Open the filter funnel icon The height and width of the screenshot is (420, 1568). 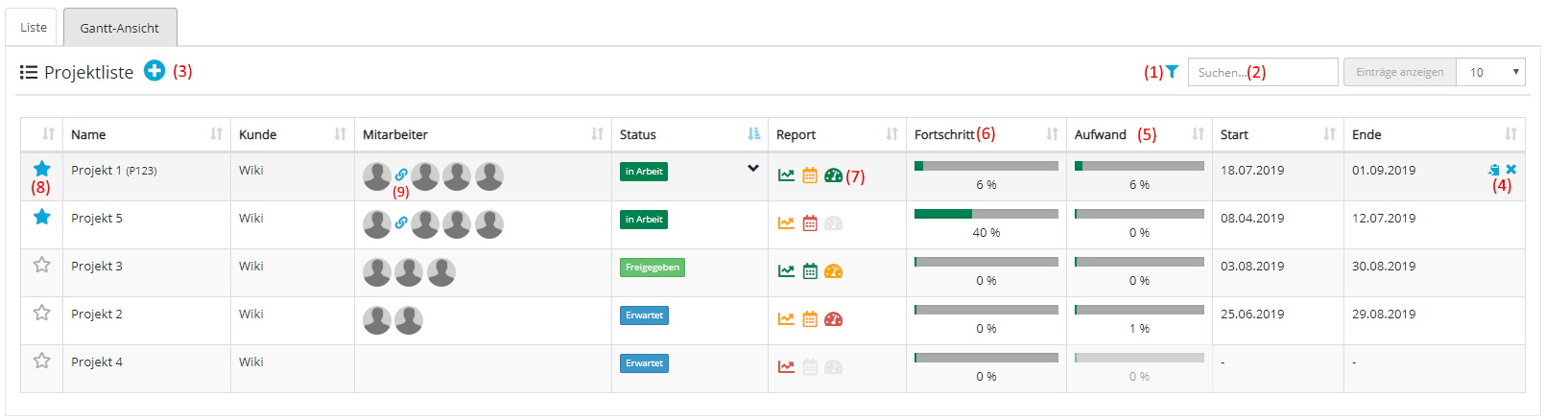[1172, 72]
